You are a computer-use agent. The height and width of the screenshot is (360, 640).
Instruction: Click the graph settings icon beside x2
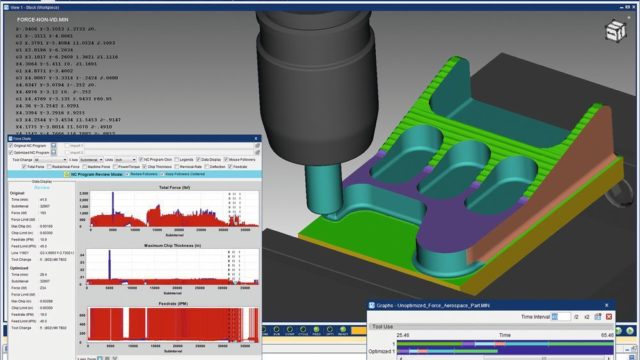tap(598, 317)
